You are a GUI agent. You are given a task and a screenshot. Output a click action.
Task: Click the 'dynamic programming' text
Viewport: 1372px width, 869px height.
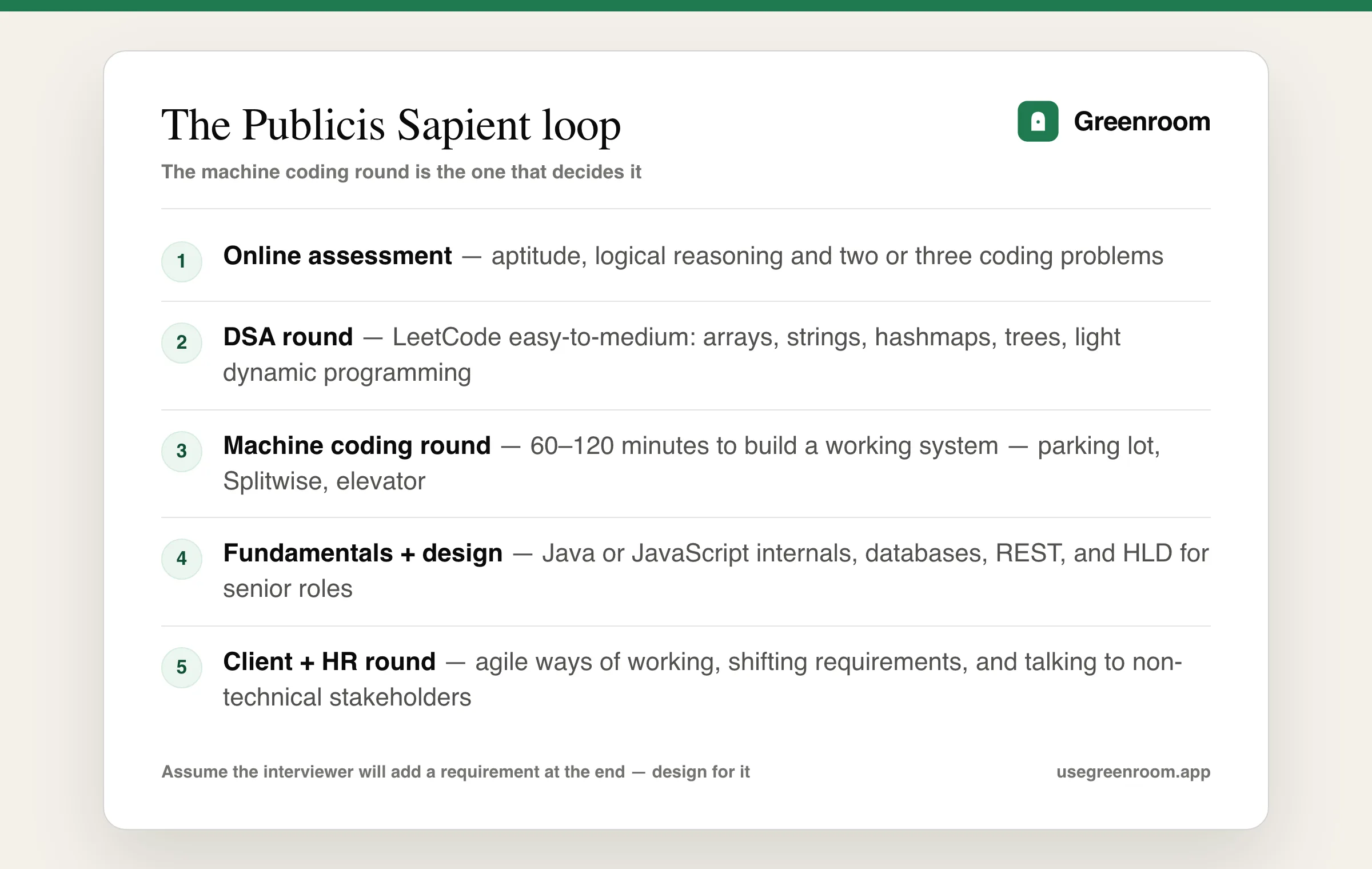[347, 373]
